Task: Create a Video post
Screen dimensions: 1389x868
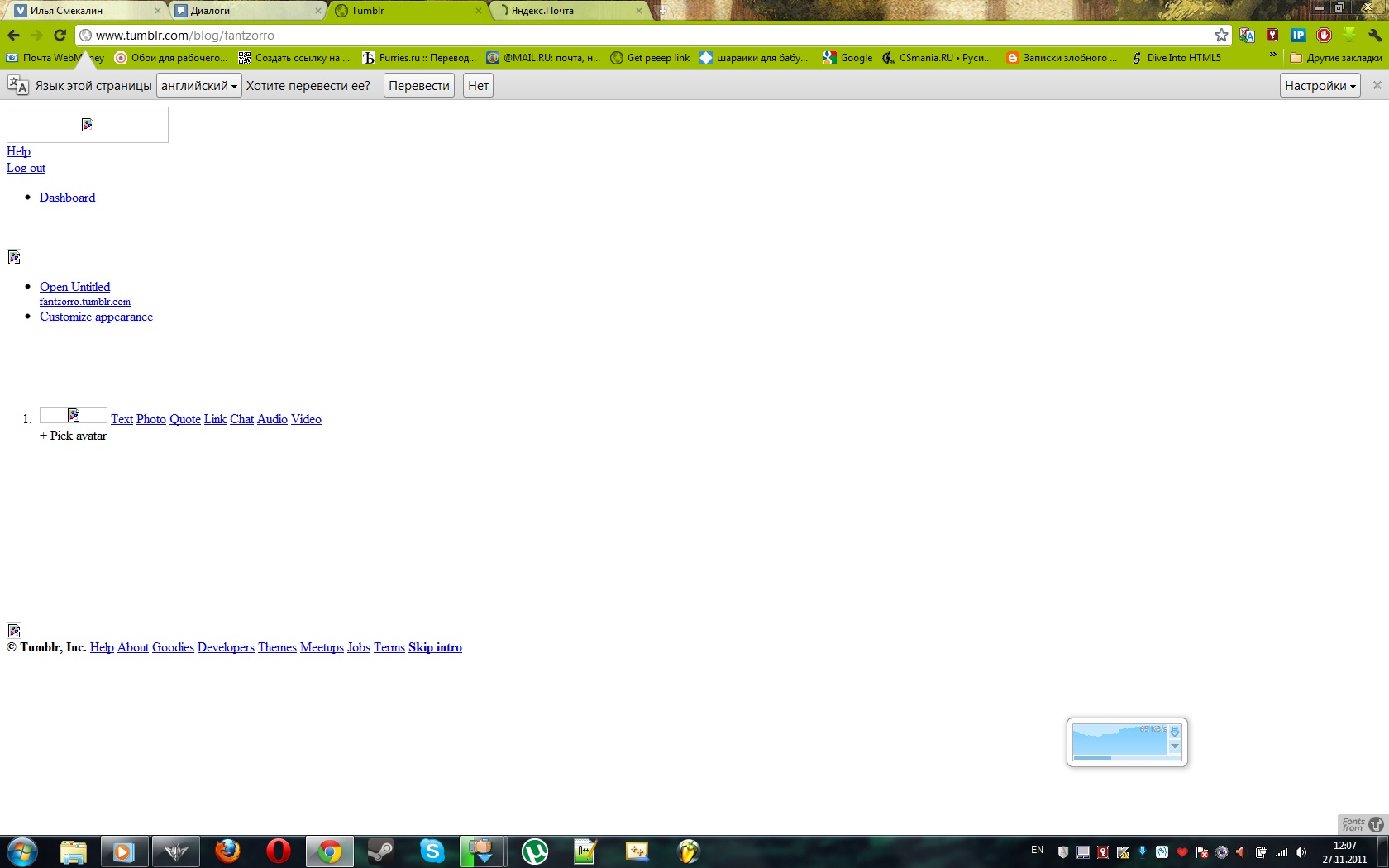Action: tap(306, 419)
